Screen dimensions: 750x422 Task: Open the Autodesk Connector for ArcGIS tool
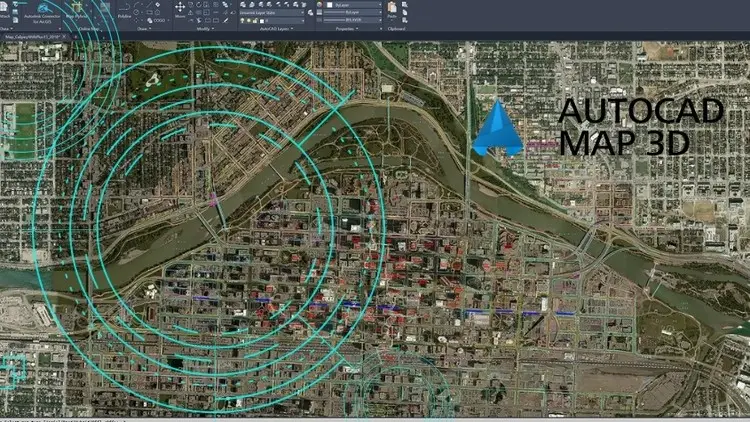click(43, 11)
